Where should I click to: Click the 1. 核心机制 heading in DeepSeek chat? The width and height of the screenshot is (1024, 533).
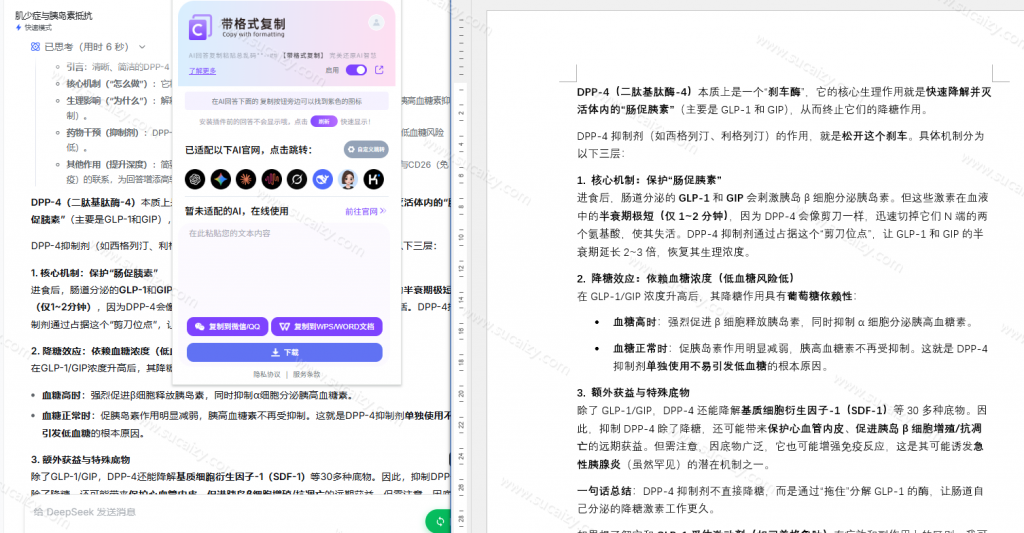point(94,273)
